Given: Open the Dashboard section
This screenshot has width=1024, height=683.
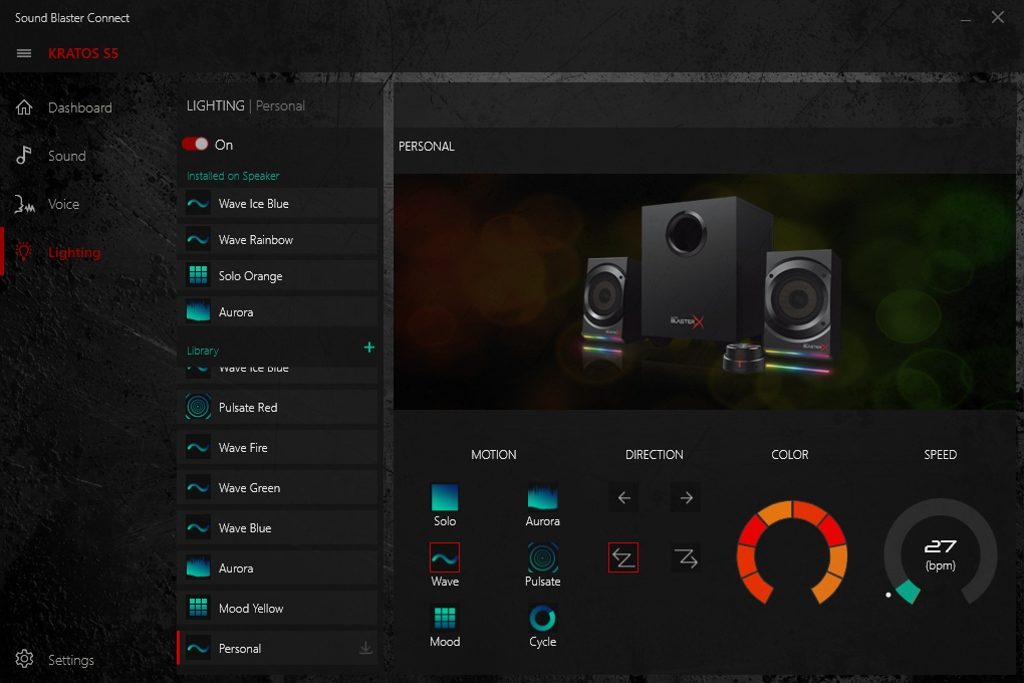Looking at the screenshot, I should coord(79,108).
